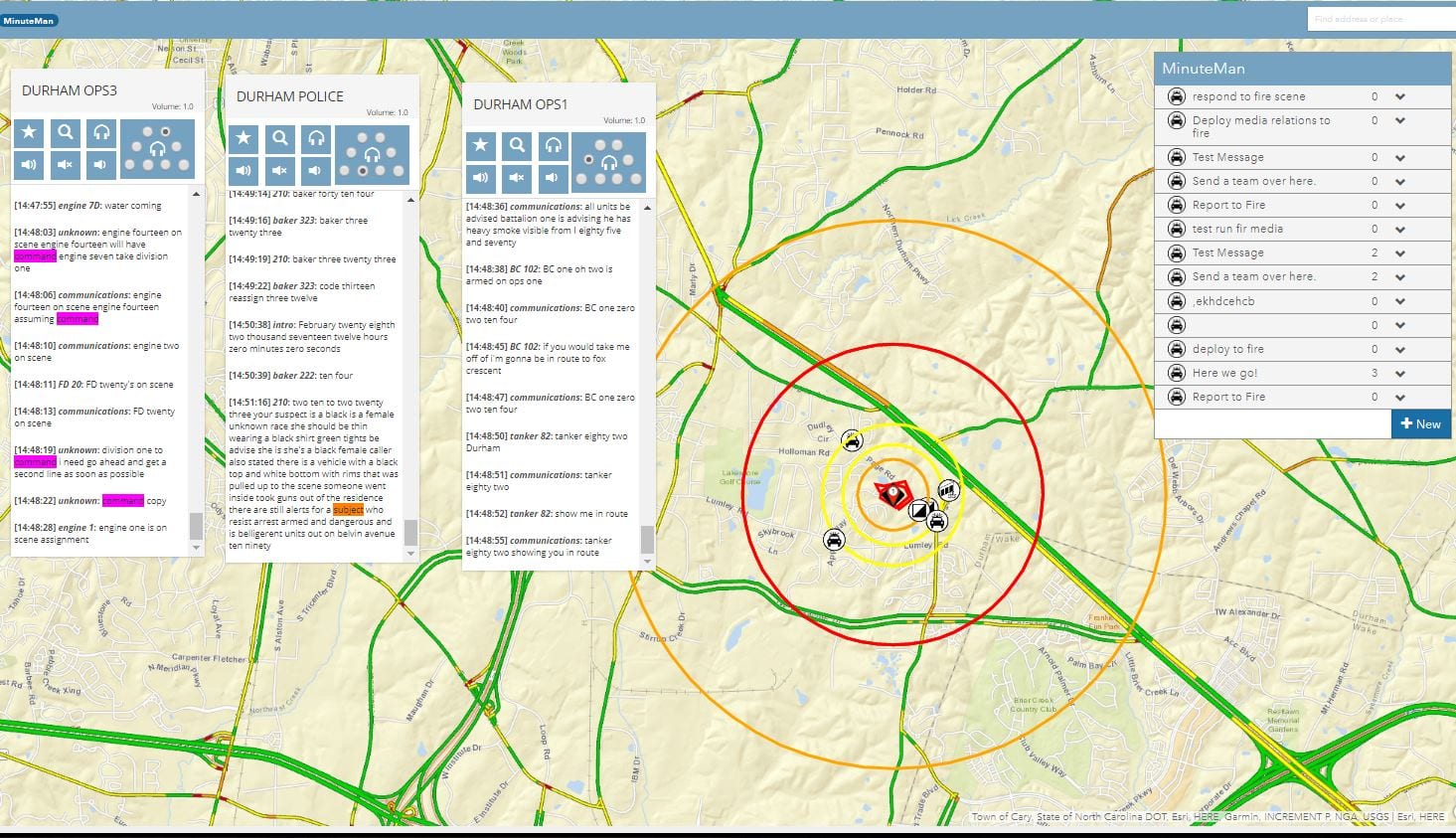Select the dark audio position dot in DURHAM OPS1
The image size is (1456, 838).
coord(589,160)
